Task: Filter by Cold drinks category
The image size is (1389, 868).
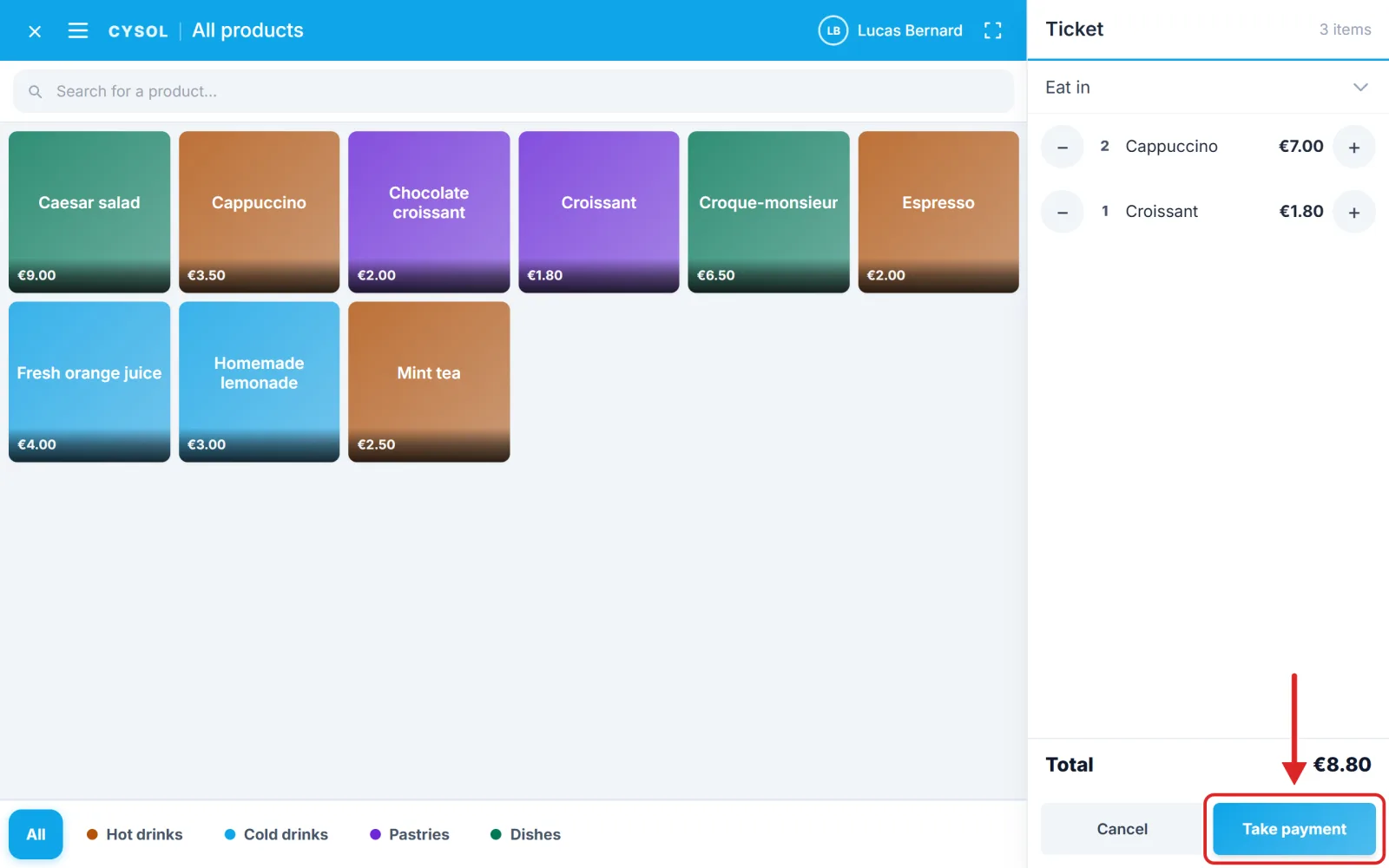Action: click(276, 834)
